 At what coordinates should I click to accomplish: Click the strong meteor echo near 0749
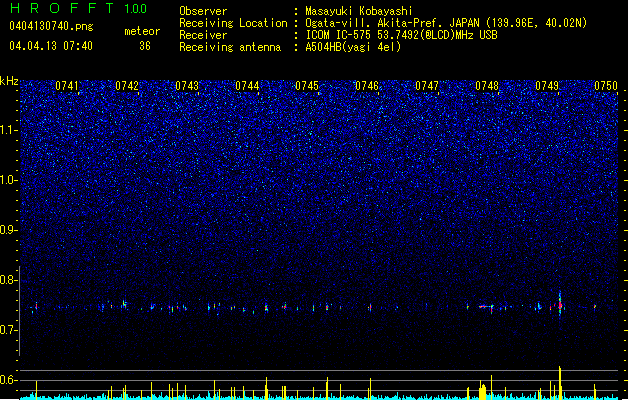[x=560, y=304]
